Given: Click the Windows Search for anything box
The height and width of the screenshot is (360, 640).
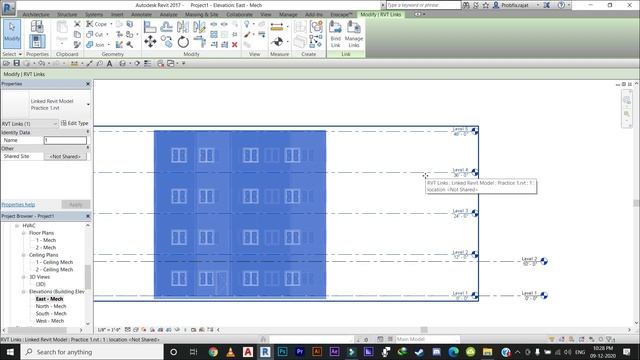Looking at the screenshot, I should click(x=92, y=352).
